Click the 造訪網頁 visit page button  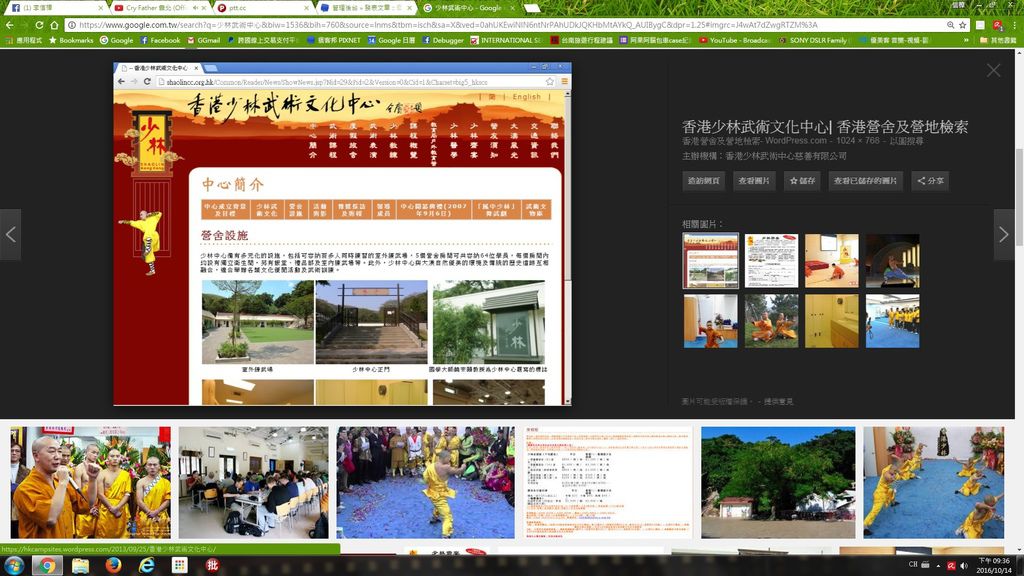click(703, 181)
